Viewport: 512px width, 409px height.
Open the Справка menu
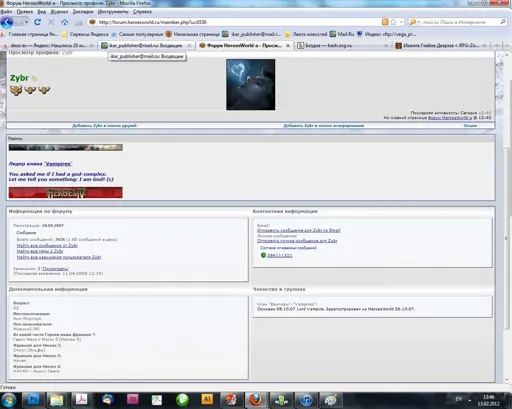pos(142,12)
